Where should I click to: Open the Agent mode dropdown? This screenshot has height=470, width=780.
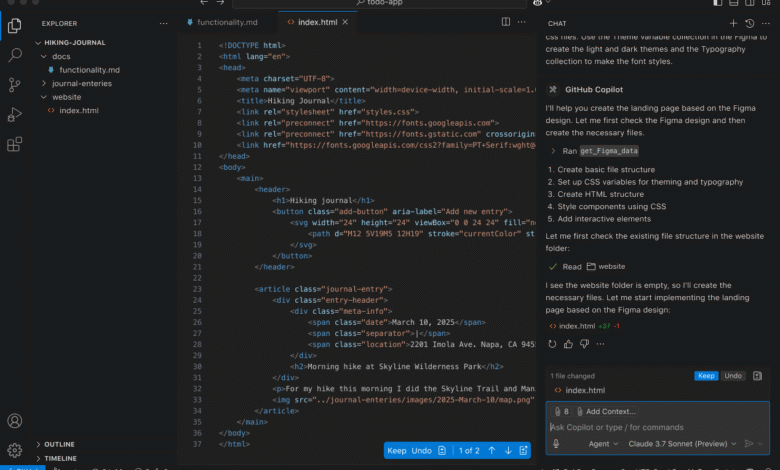tap(603, 444)
